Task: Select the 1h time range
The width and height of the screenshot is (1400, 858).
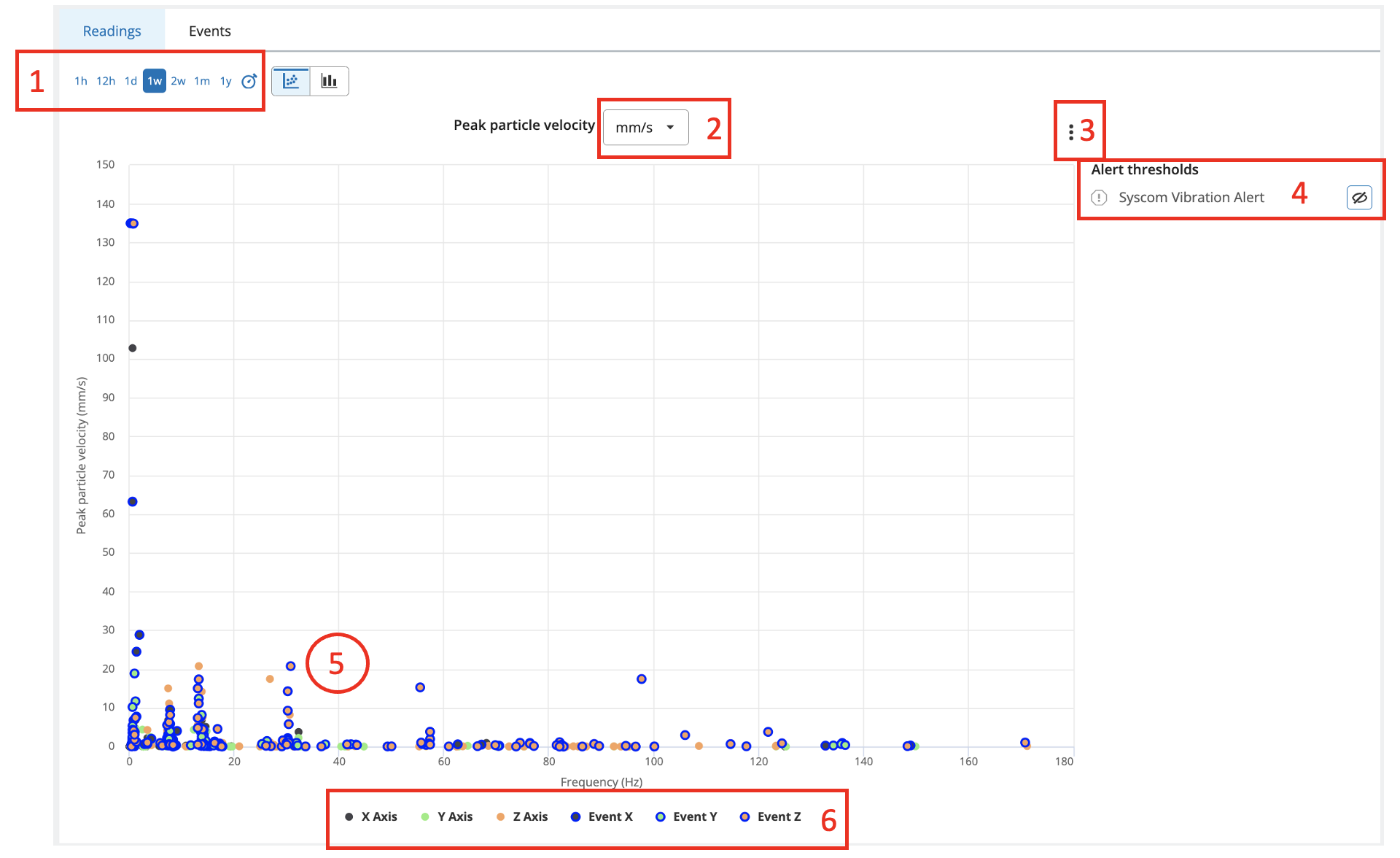Action: point(80,81)
